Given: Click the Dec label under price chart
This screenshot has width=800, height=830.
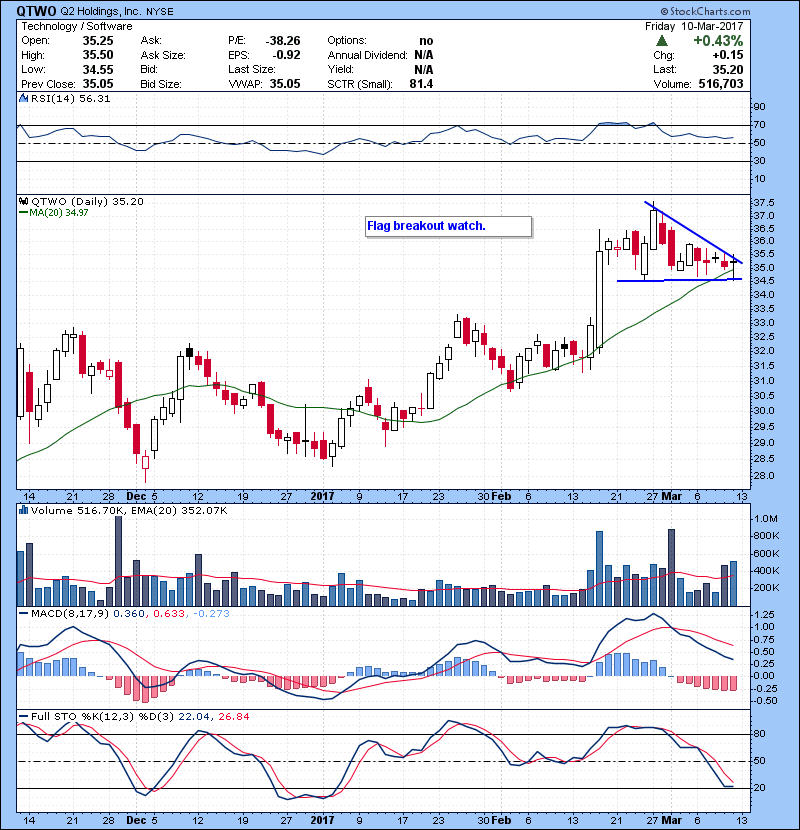Looking at the screenshot, I should (136, 497).
